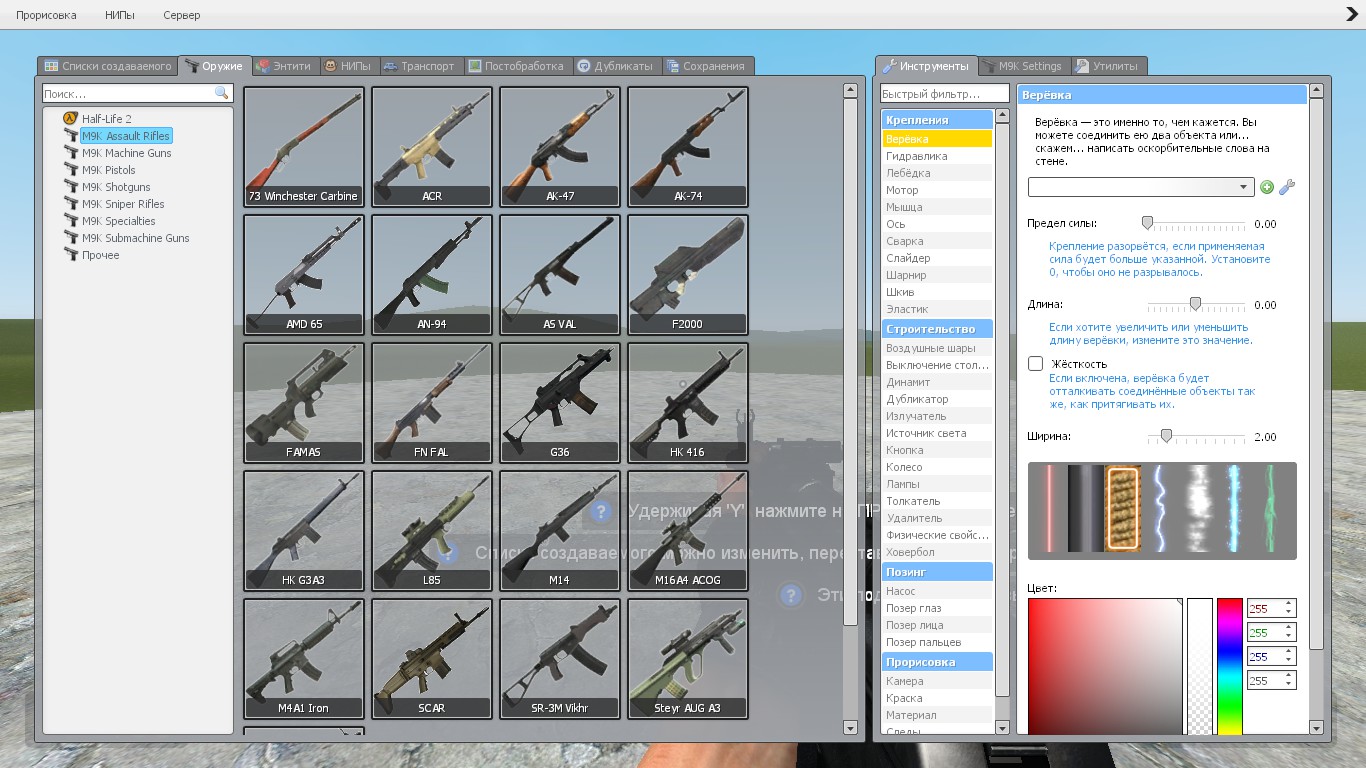Select the Сварка tool
This screenshot has width=1366, height=768.
click(905, 241)
